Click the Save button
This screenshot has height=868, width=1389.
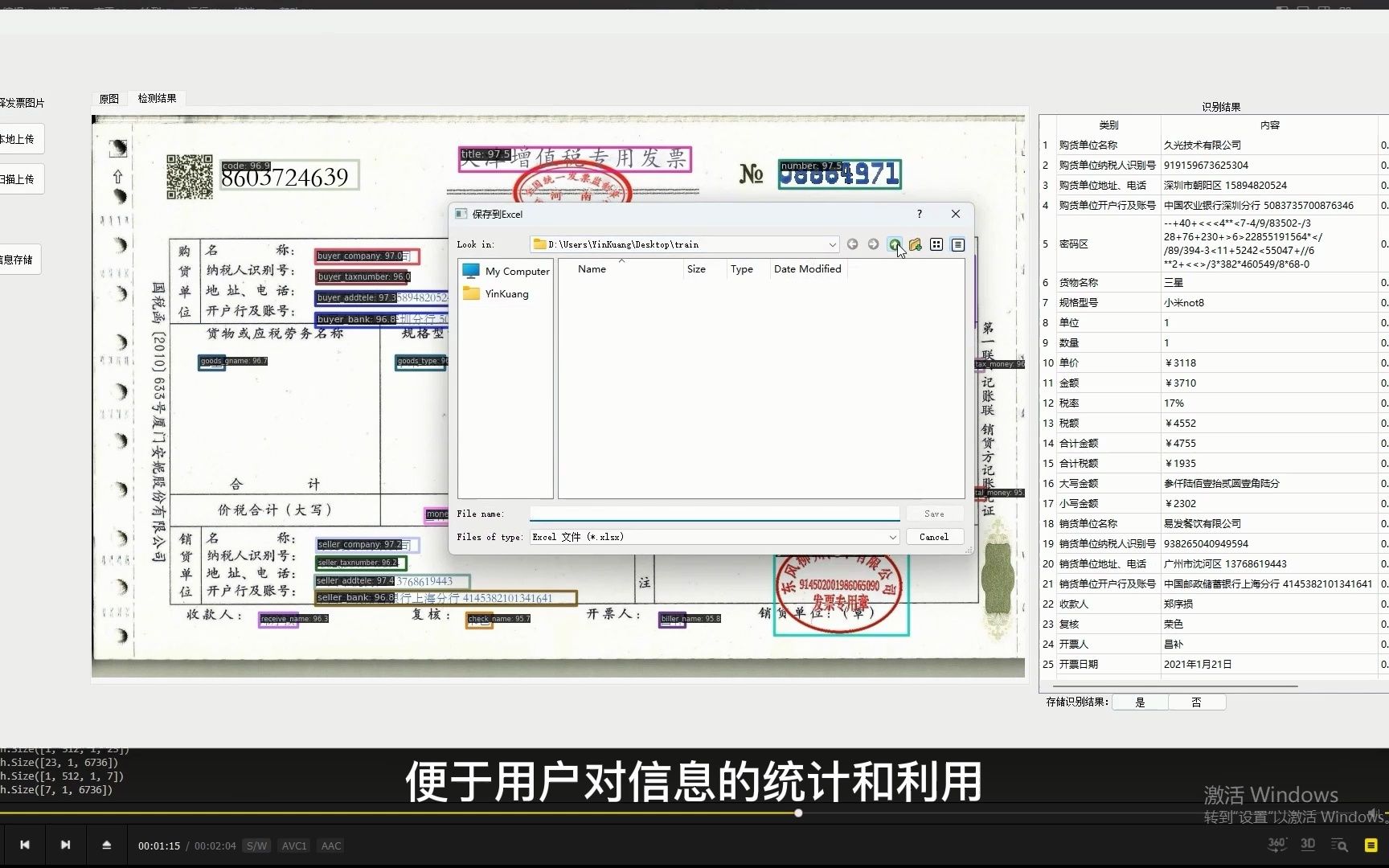tap(934, 514)
